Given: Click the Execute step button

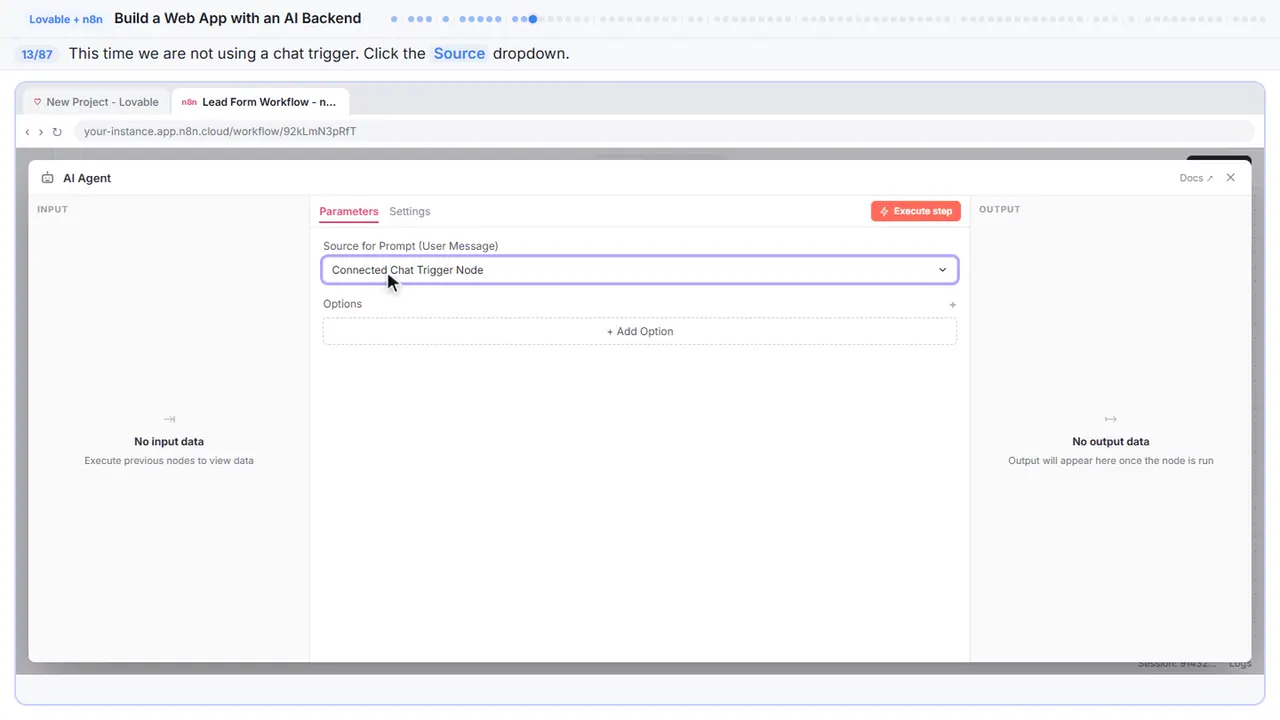Looking at the screenshot, I should [x=916, y=211].
